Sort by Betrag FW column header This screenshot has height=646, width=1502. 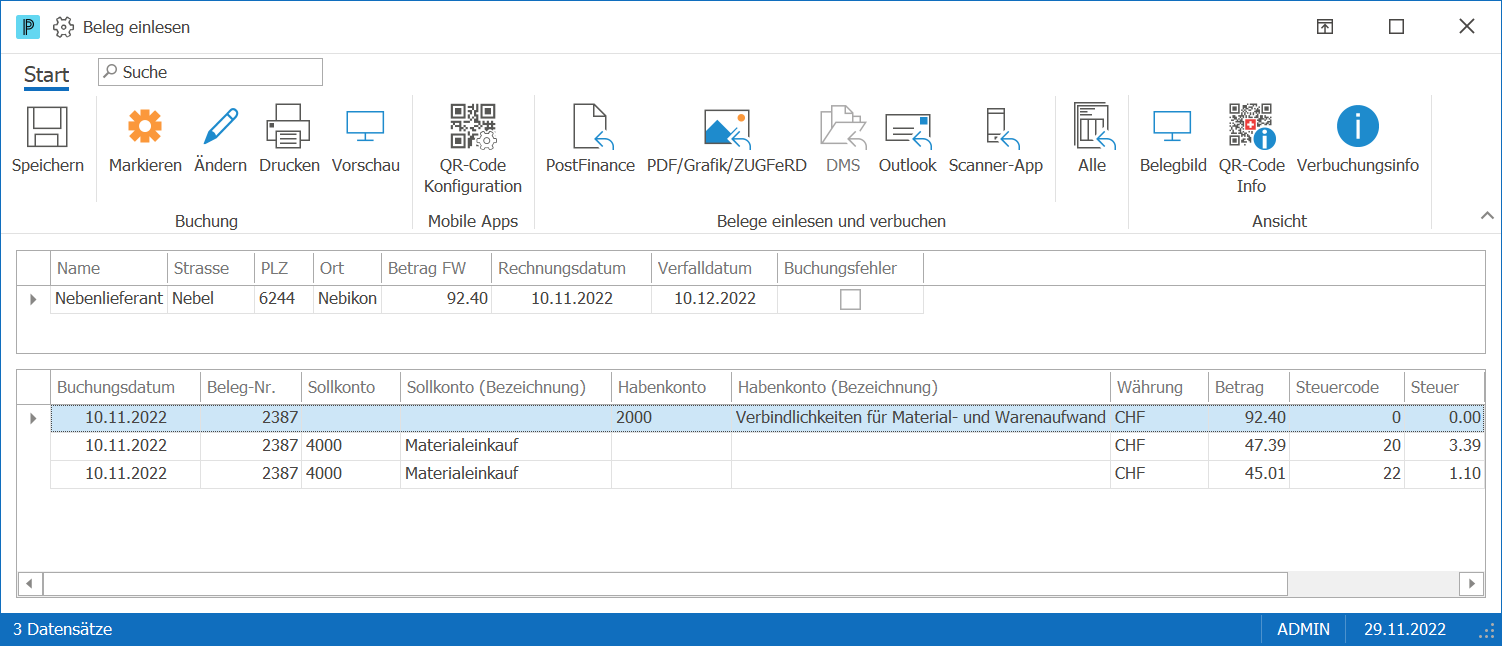(x=436, y=268)
